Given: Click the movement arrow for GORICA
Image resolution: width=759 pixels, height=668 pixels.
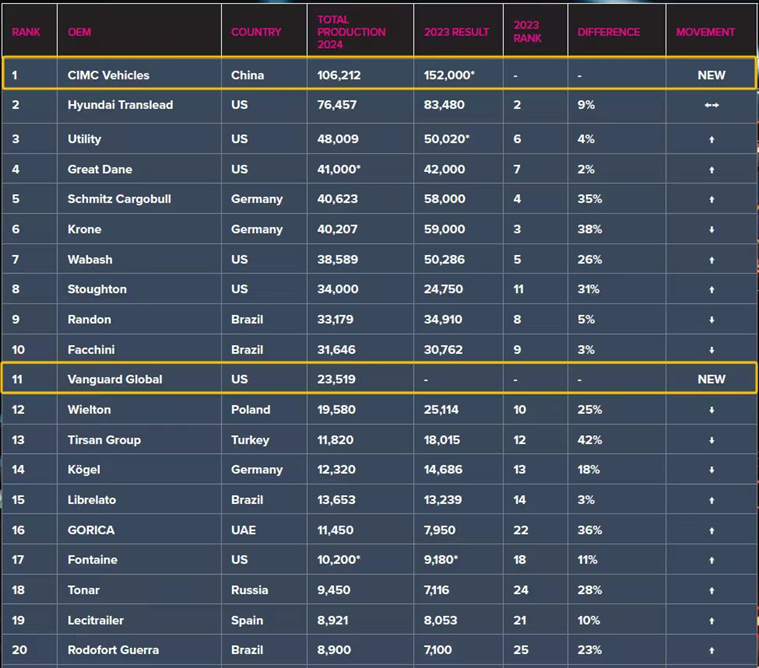Looking at the screenshot, I should pyautogui.click(x=711, y=530).
